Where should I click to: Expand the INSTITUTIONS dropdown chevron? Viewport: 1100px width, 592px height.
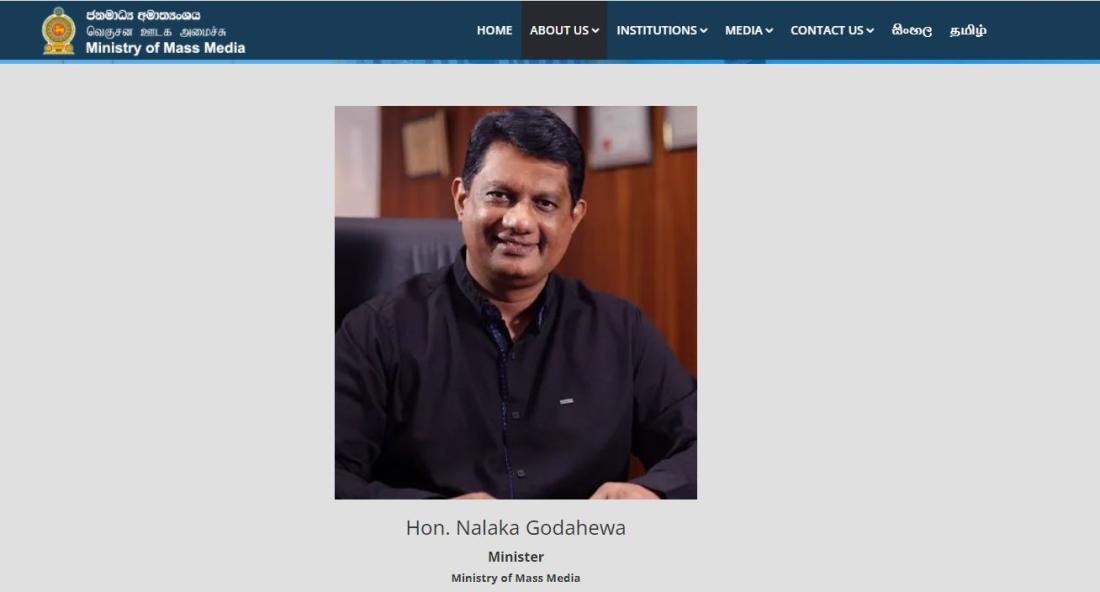click(x=704, y=31)
